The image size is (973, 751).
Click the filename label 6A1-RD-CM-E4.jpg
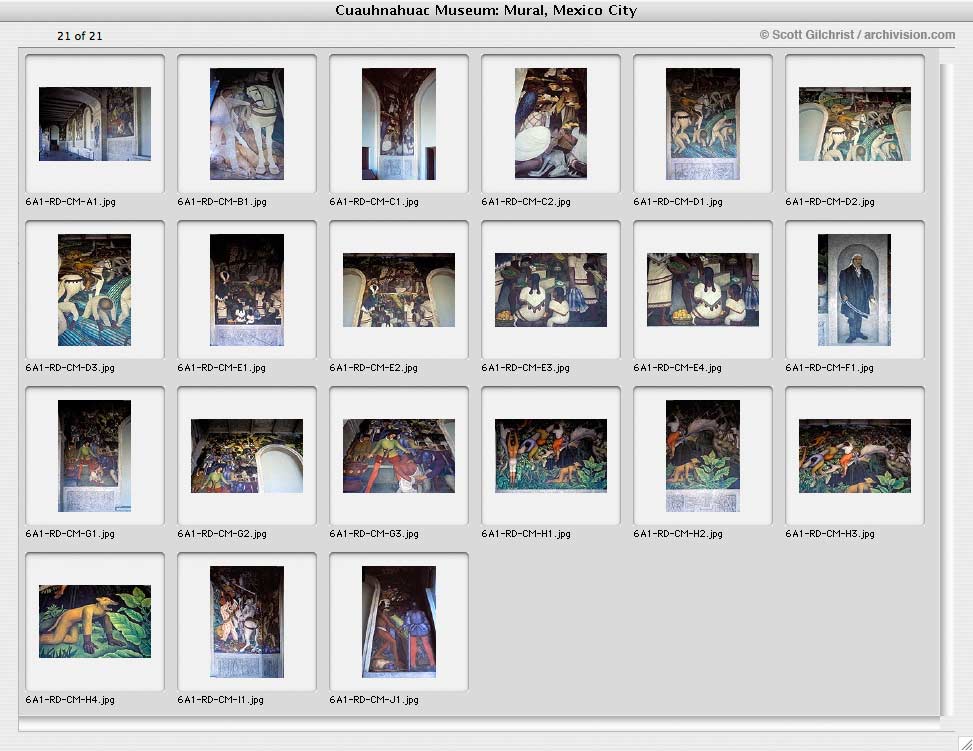678,367
